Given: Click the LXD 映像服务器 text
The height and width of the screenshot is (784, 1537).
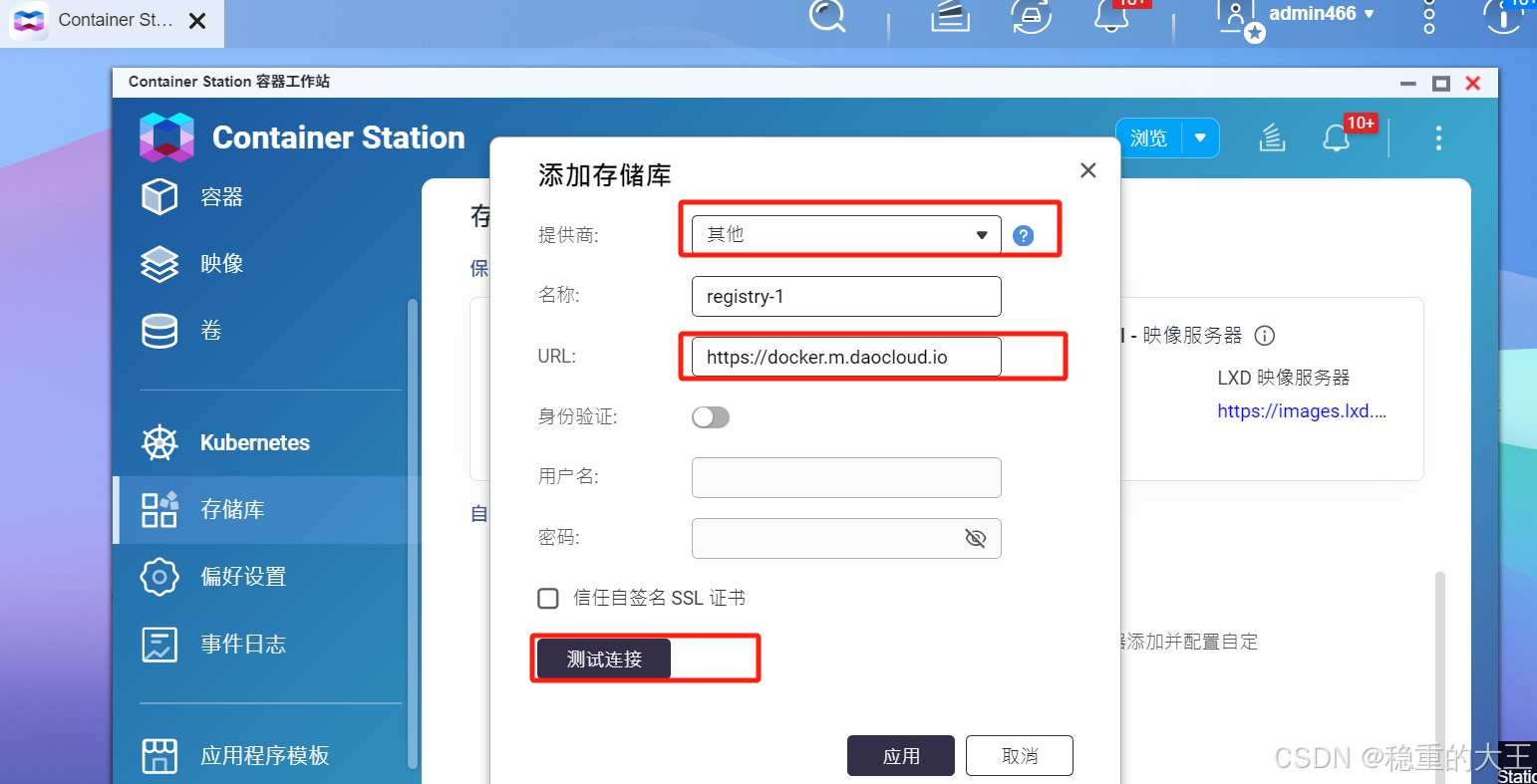Looking at the screenshot, I should pyautogui.click(x=1284, y=379).
